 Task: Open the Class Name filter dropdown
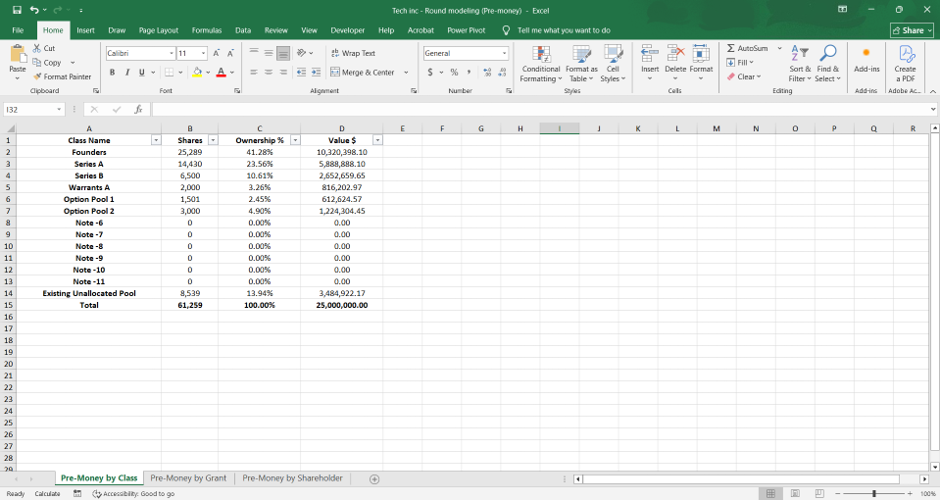pos(156,140)
